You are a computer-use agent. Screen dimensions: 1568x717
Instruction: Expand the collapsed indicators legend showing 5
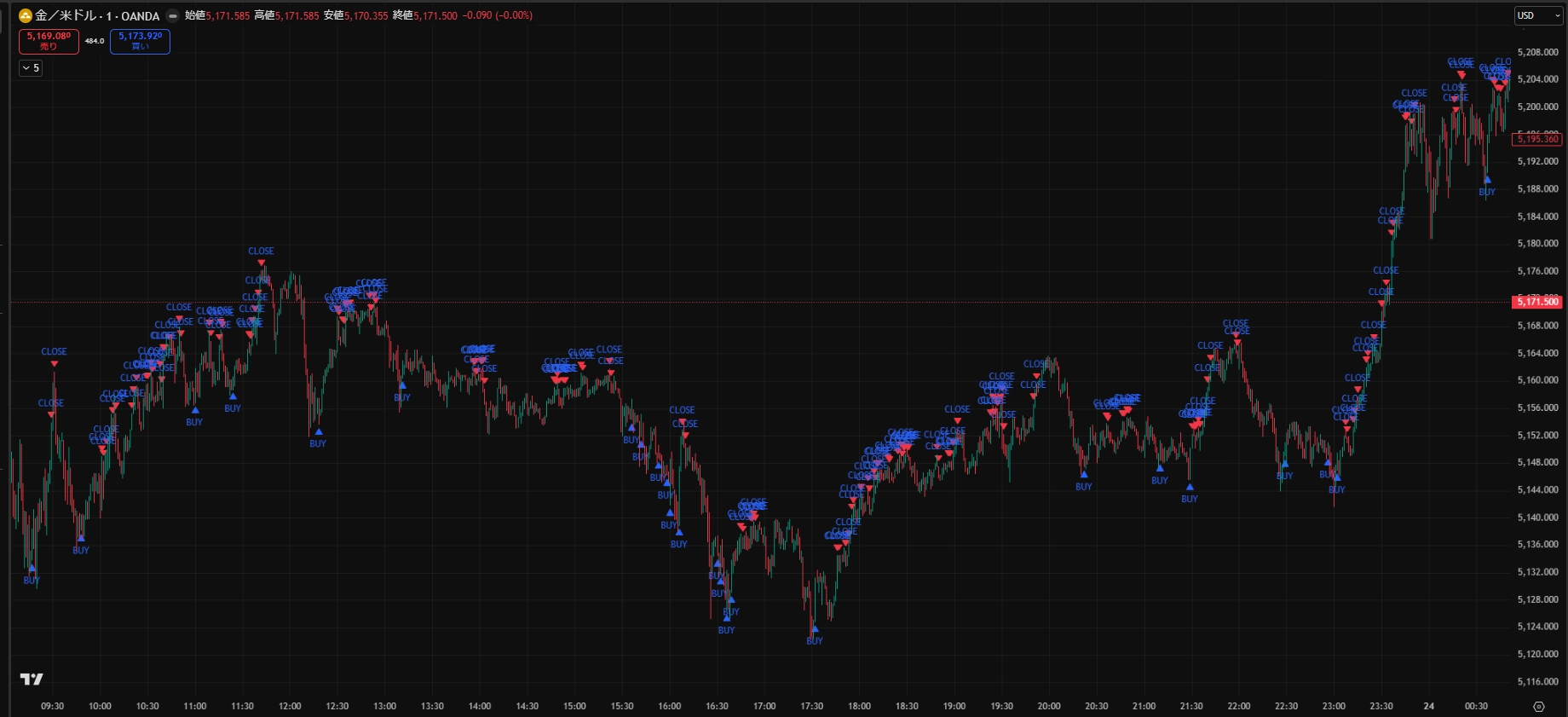click(x=31, y=68)
